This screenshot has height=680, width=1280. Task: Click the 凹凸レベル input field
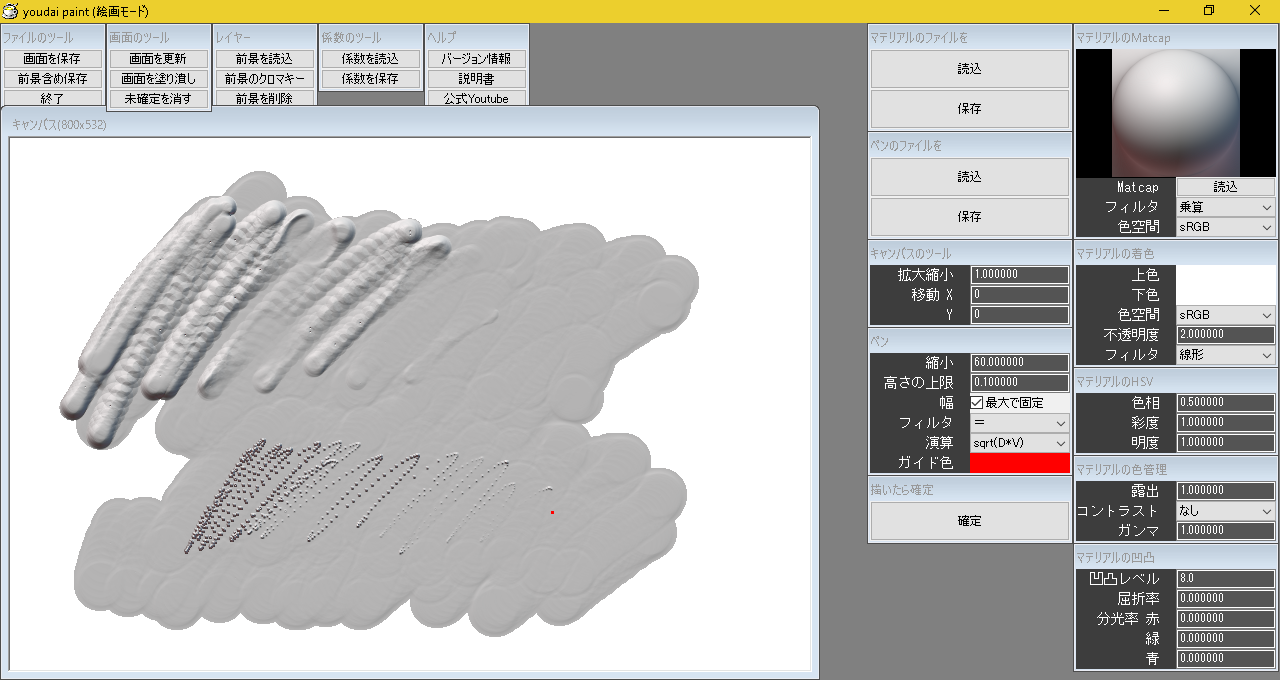pos(1225,579)
